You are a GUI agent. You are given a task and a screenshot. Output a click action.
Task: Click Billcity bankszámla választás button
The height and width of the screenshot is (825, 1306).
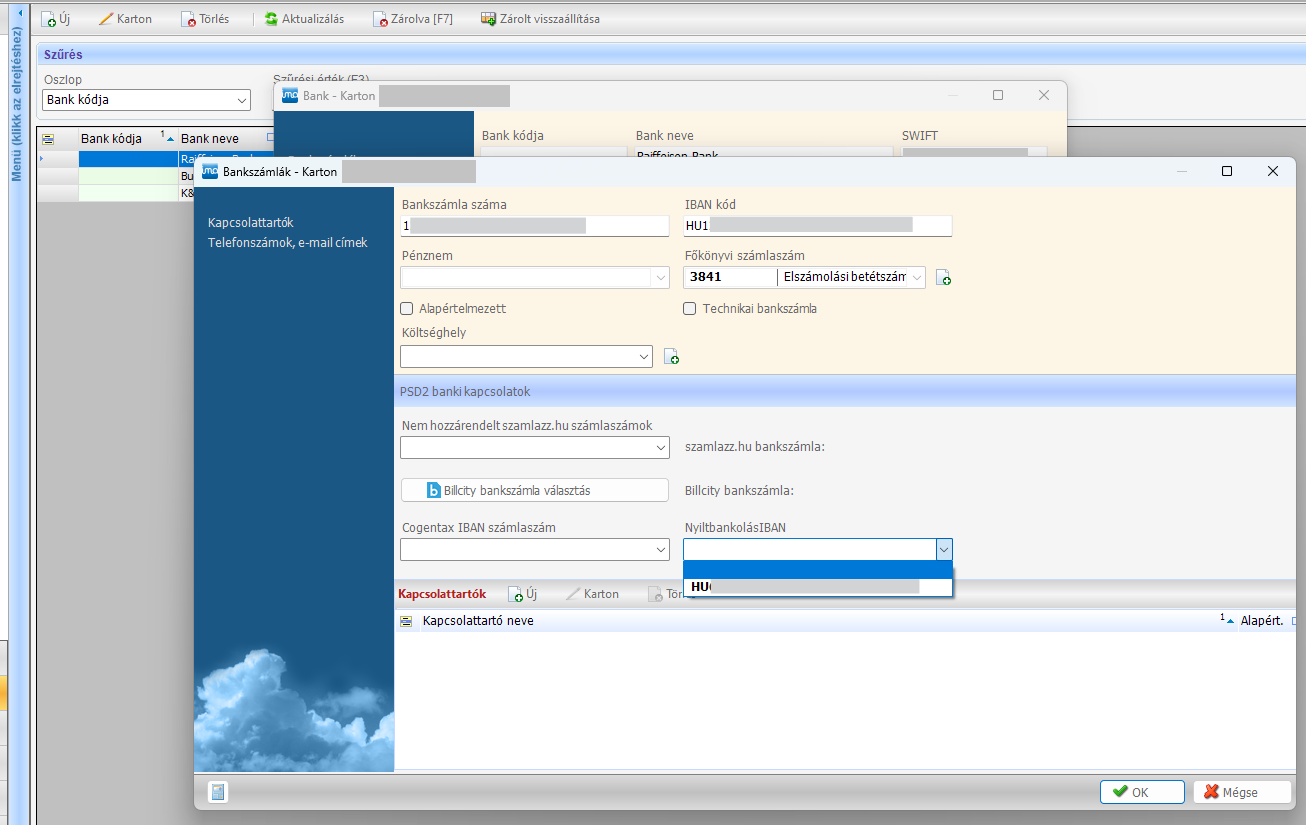pyautogui.click(x=534, y=490)
